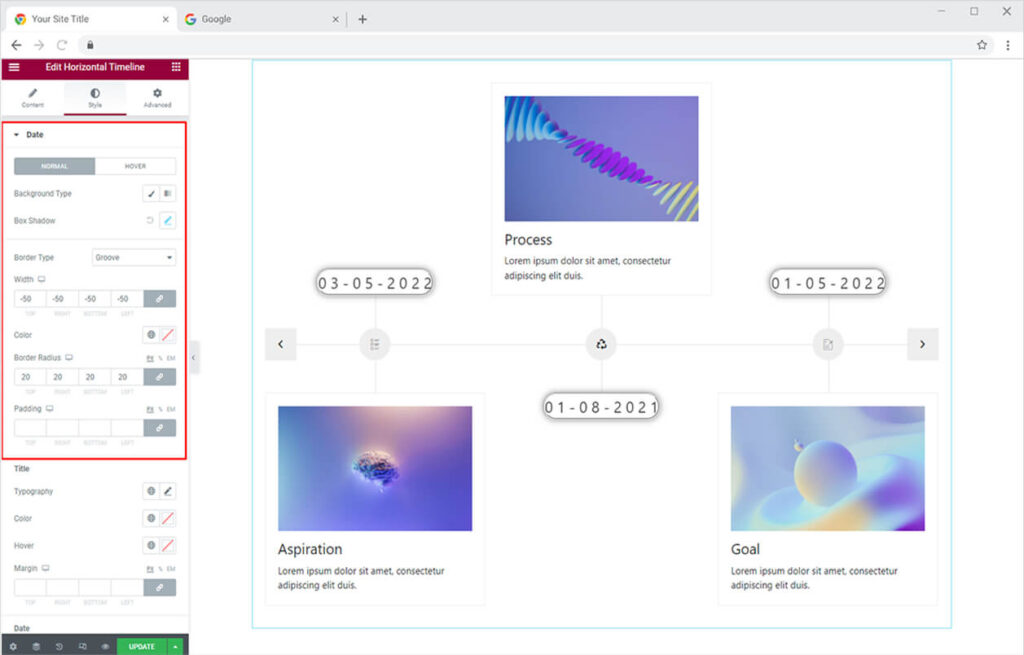Open the widgets grid panel icon

[176, 67]
